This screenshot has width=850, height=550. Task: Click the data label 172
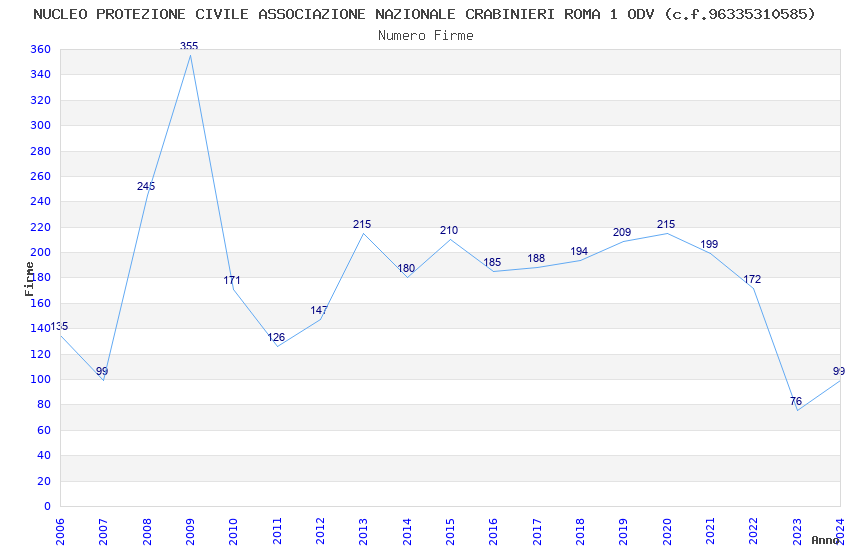[x=752, y=280]
